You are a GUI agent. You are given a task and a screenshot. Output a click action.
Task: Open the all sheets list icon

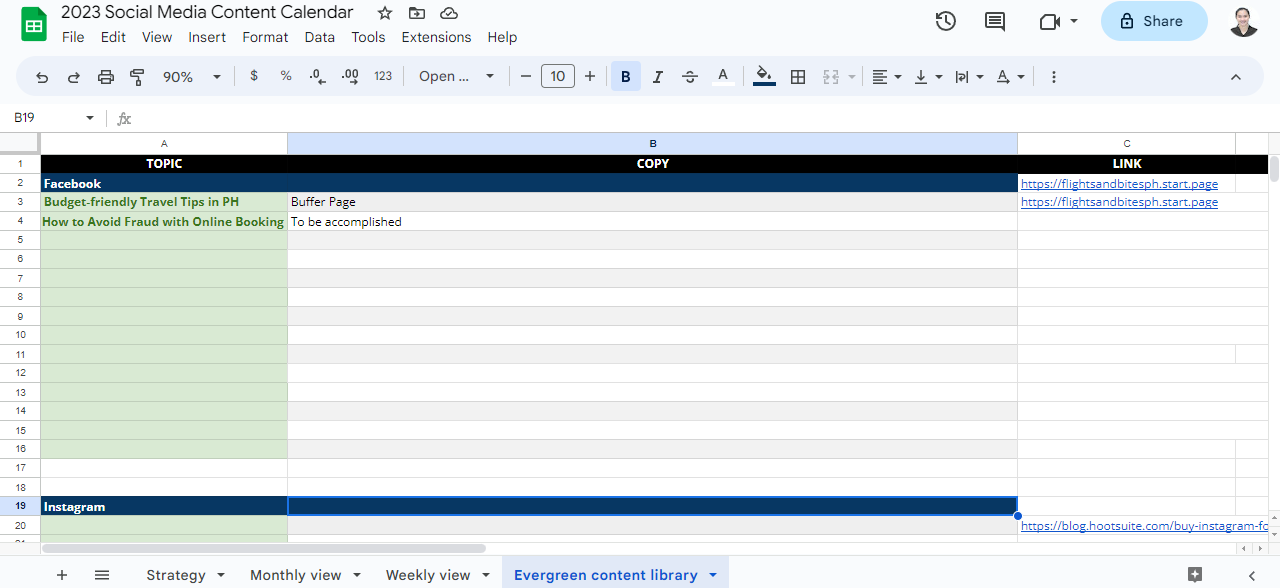(102, 575)
